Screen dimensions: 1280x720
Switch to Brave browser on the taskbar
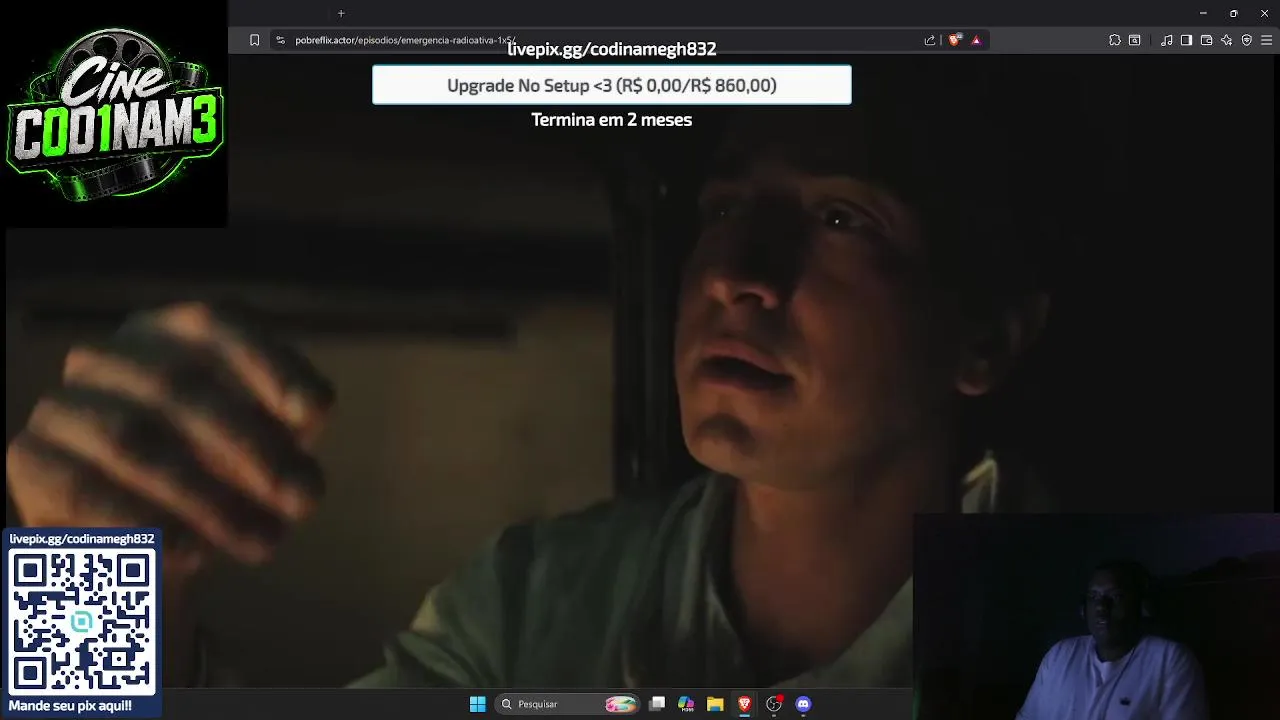point(744,704)
